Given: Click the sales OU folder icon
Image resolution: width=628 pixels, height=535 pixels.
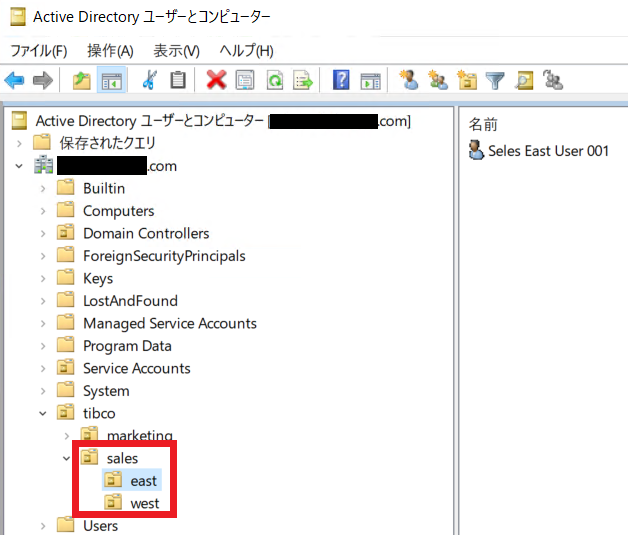Looking at the screenshot, I should [x=89, y=457].
